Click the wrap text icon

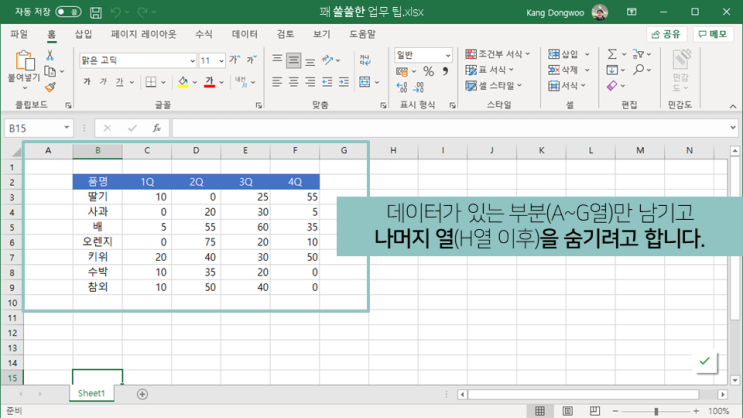coord(365,60)
